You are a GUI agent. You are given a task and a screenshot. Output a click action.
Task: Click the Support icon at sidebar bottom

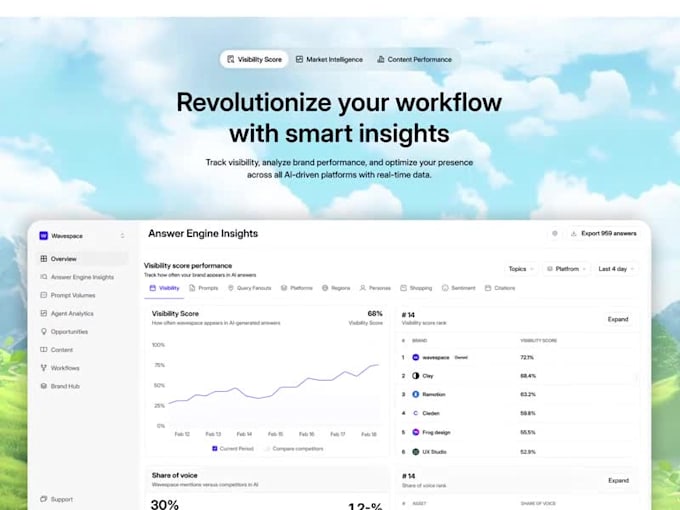[x=43, y=499]
